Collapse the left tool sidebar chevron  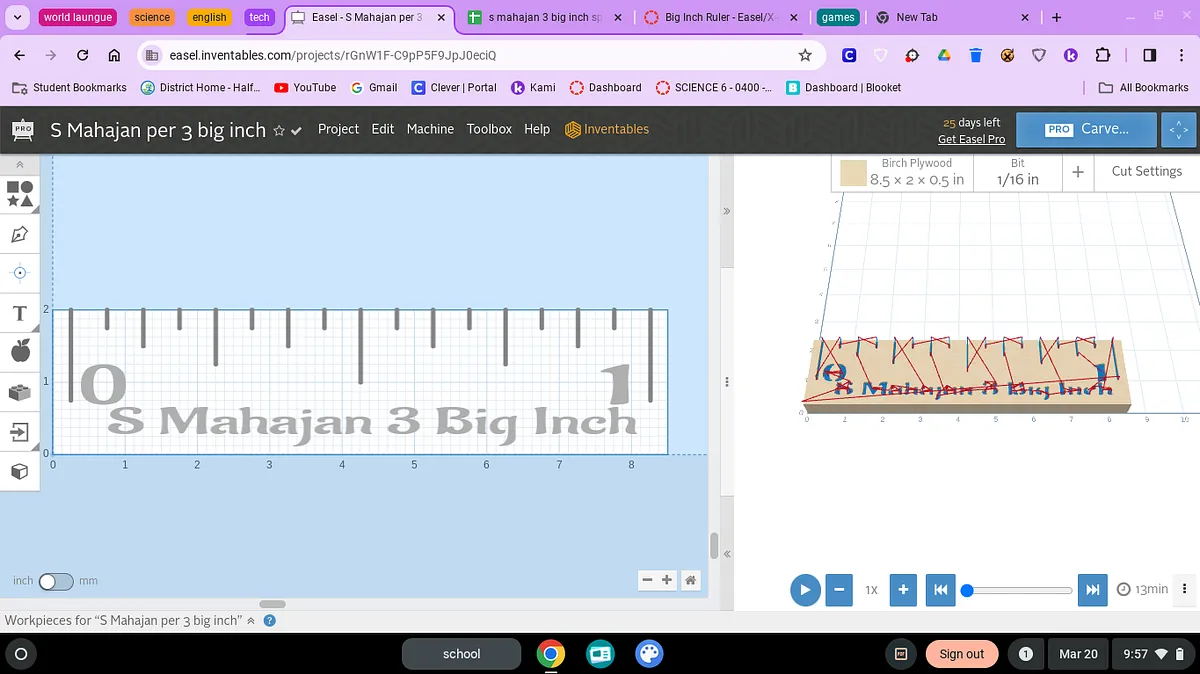[20, 164]
